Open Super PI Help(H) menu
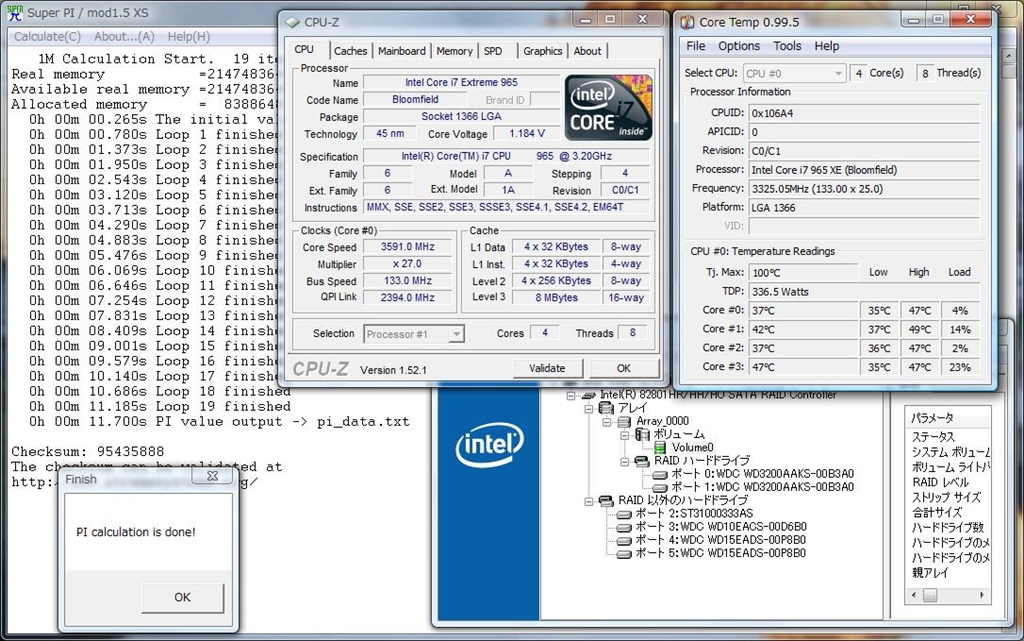The width and height of the screenshot is (1024, 641). pos(189,37)
